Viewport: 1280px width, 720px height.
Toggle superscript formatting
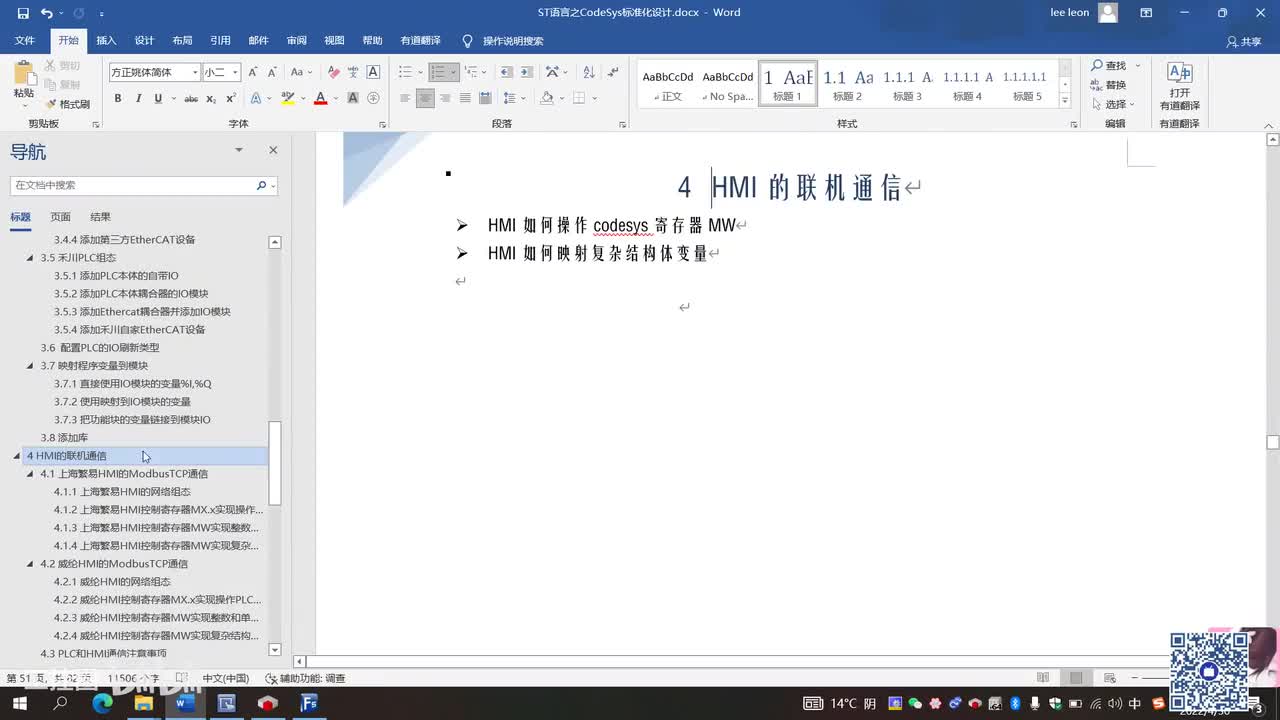(x=231, y=98)
